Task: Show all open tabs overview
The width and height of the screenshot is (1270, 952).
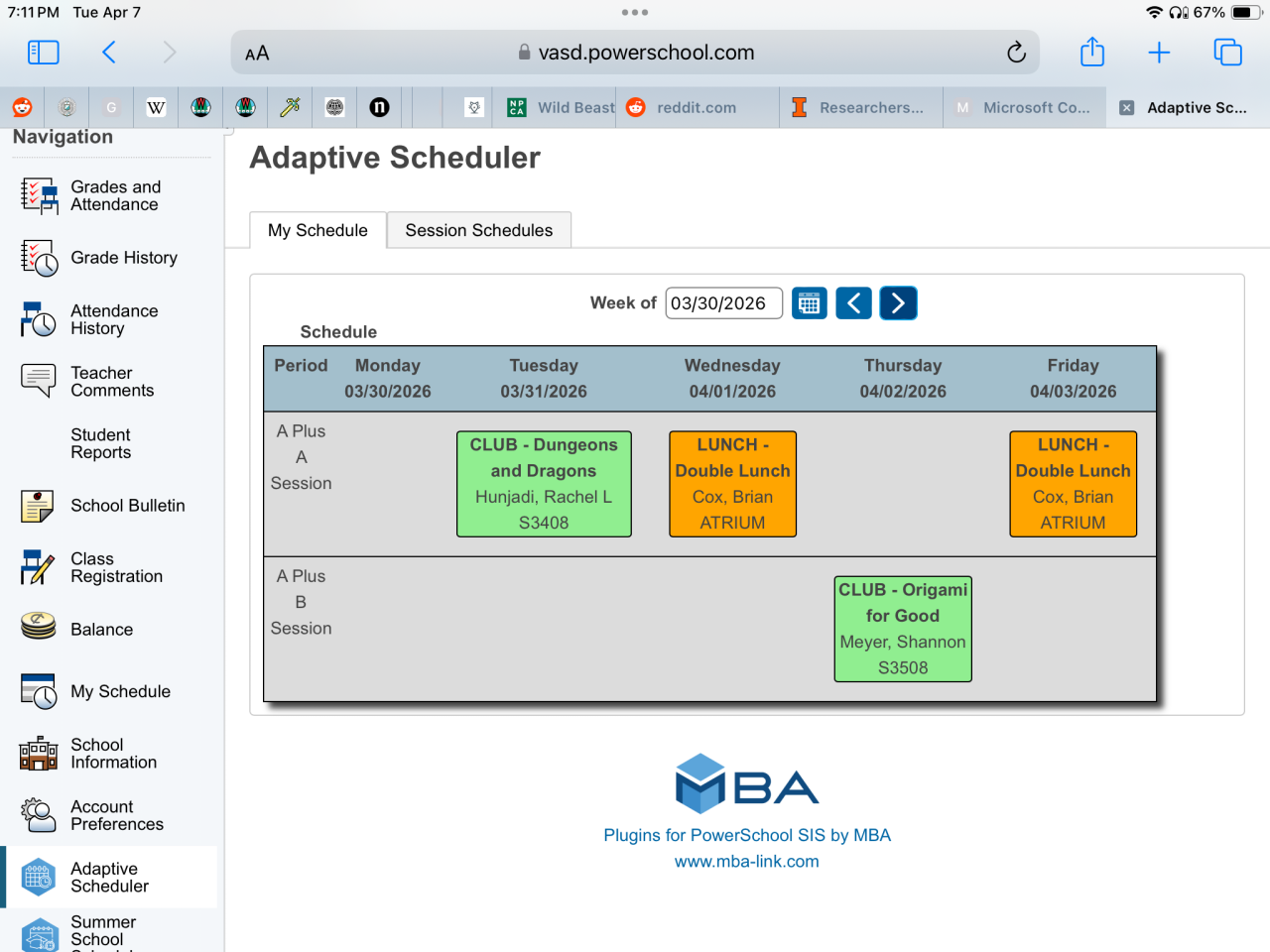Action: pos(1227,53)
